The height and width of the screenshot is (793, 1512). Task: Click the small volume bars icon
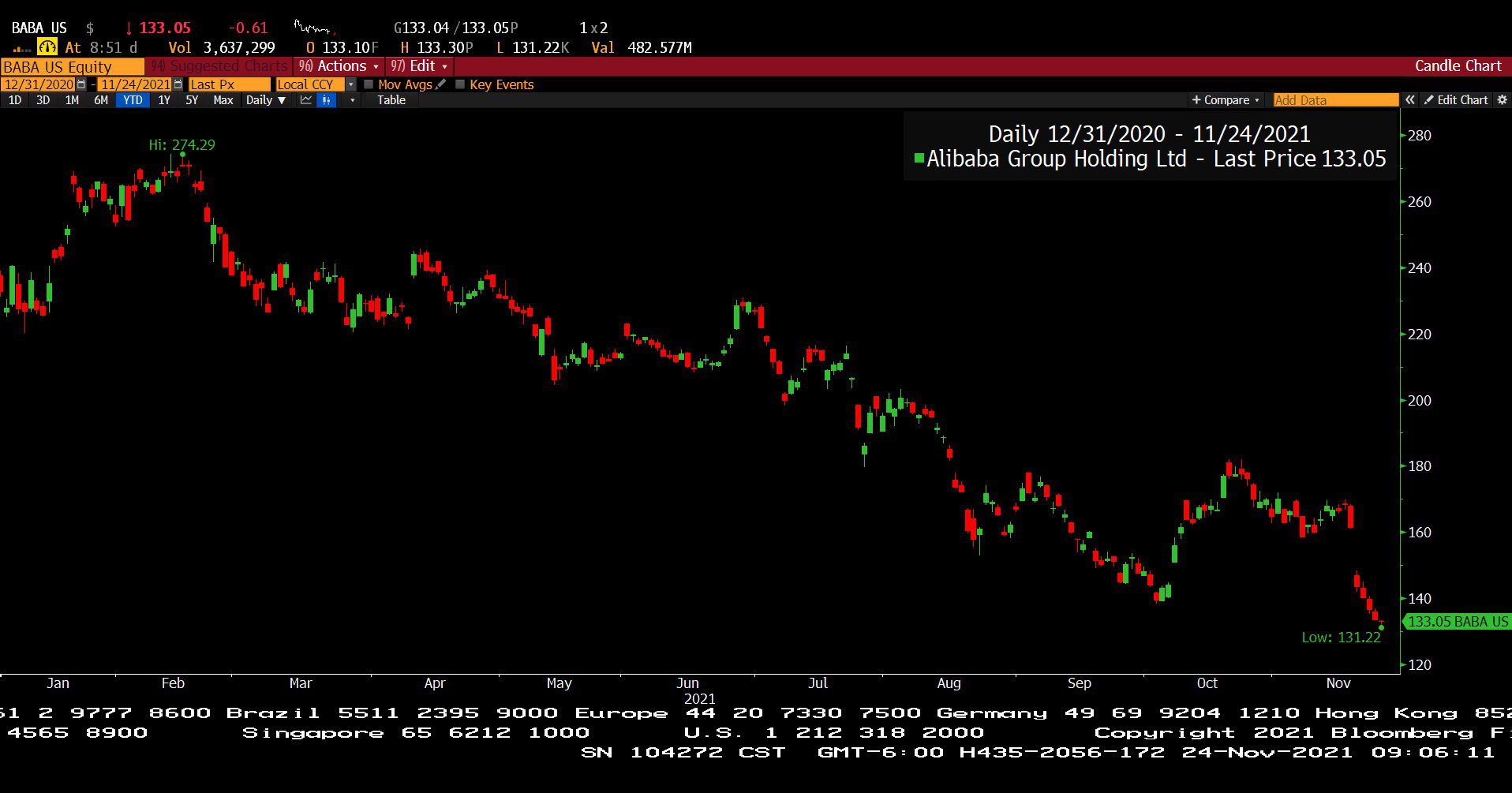[22, 49]
